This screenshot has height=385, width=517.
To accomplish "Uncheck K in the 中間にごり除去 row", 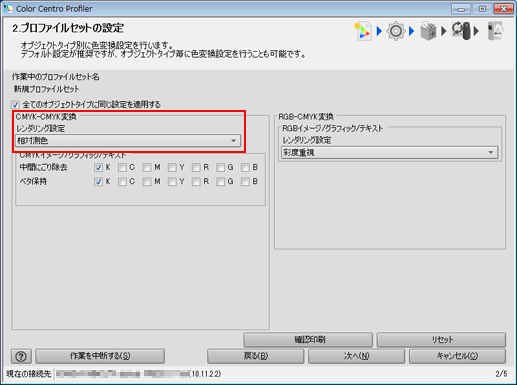I will (x=98, y=167).
